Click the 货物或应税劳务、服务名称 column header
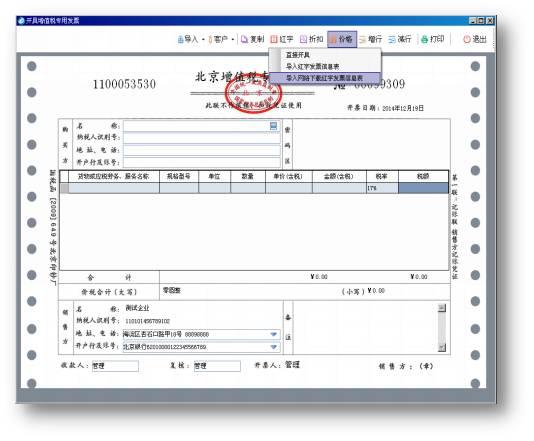534x441 pixels. [x=114, y=176]
